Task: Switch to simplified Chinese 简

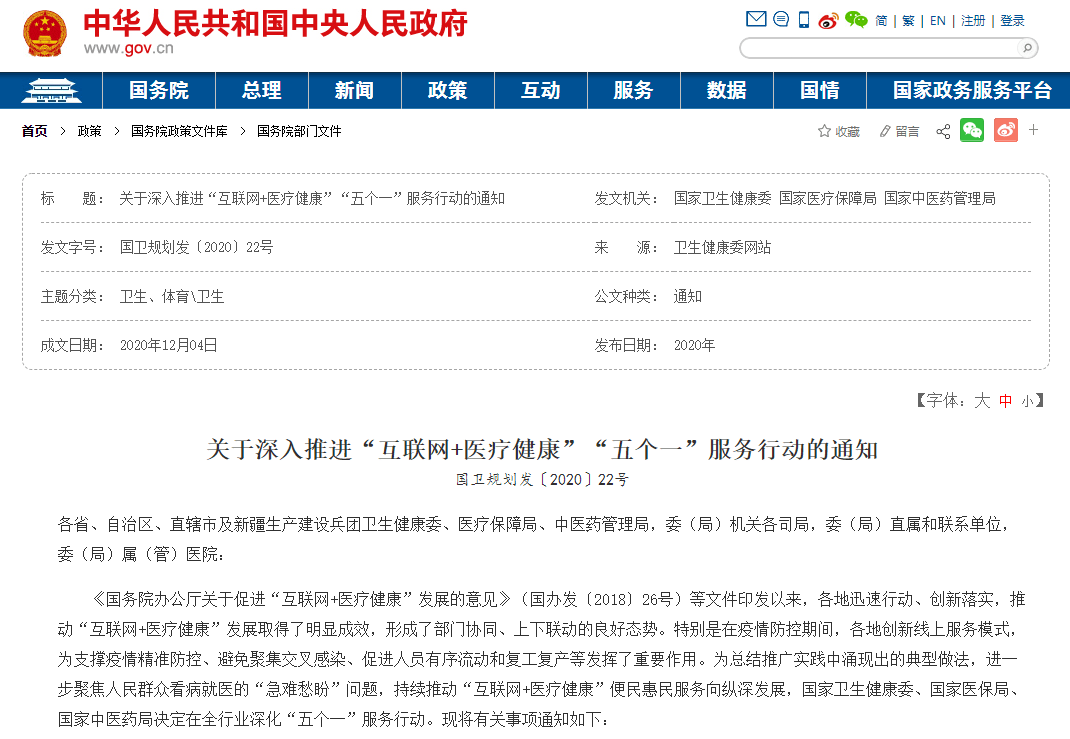Action: 881,21
